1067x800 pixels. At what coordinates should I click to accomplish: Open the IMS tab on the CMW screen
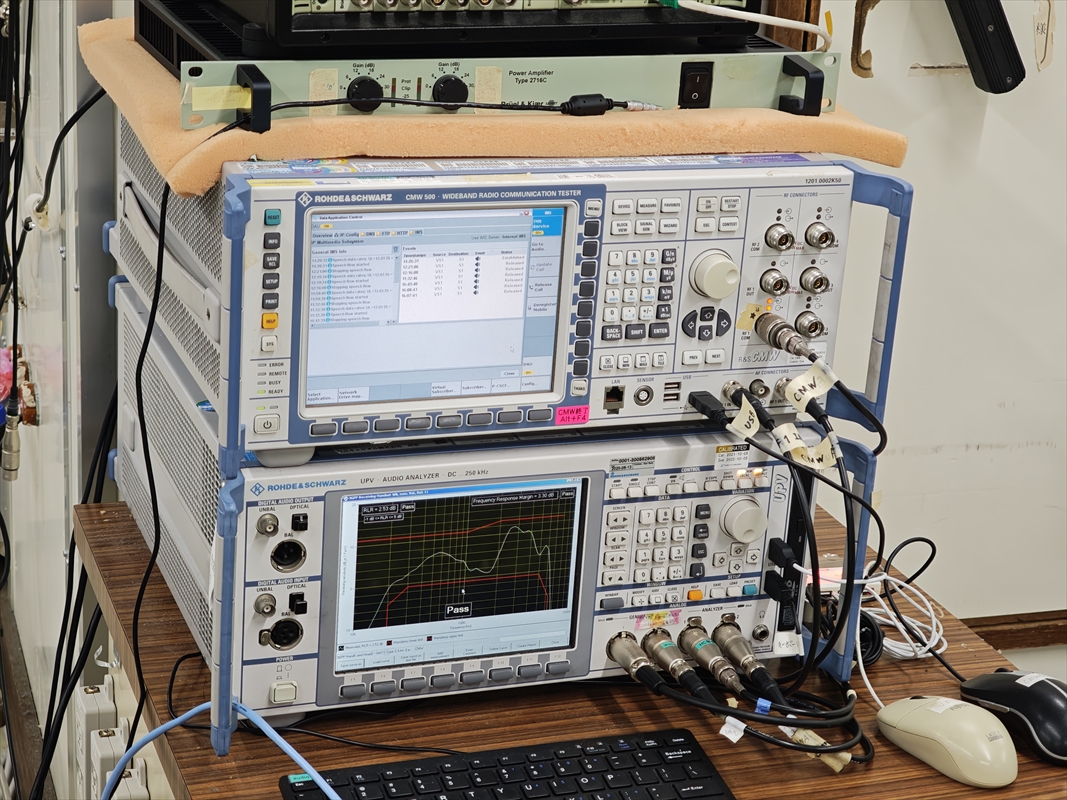tap(416, 232)
